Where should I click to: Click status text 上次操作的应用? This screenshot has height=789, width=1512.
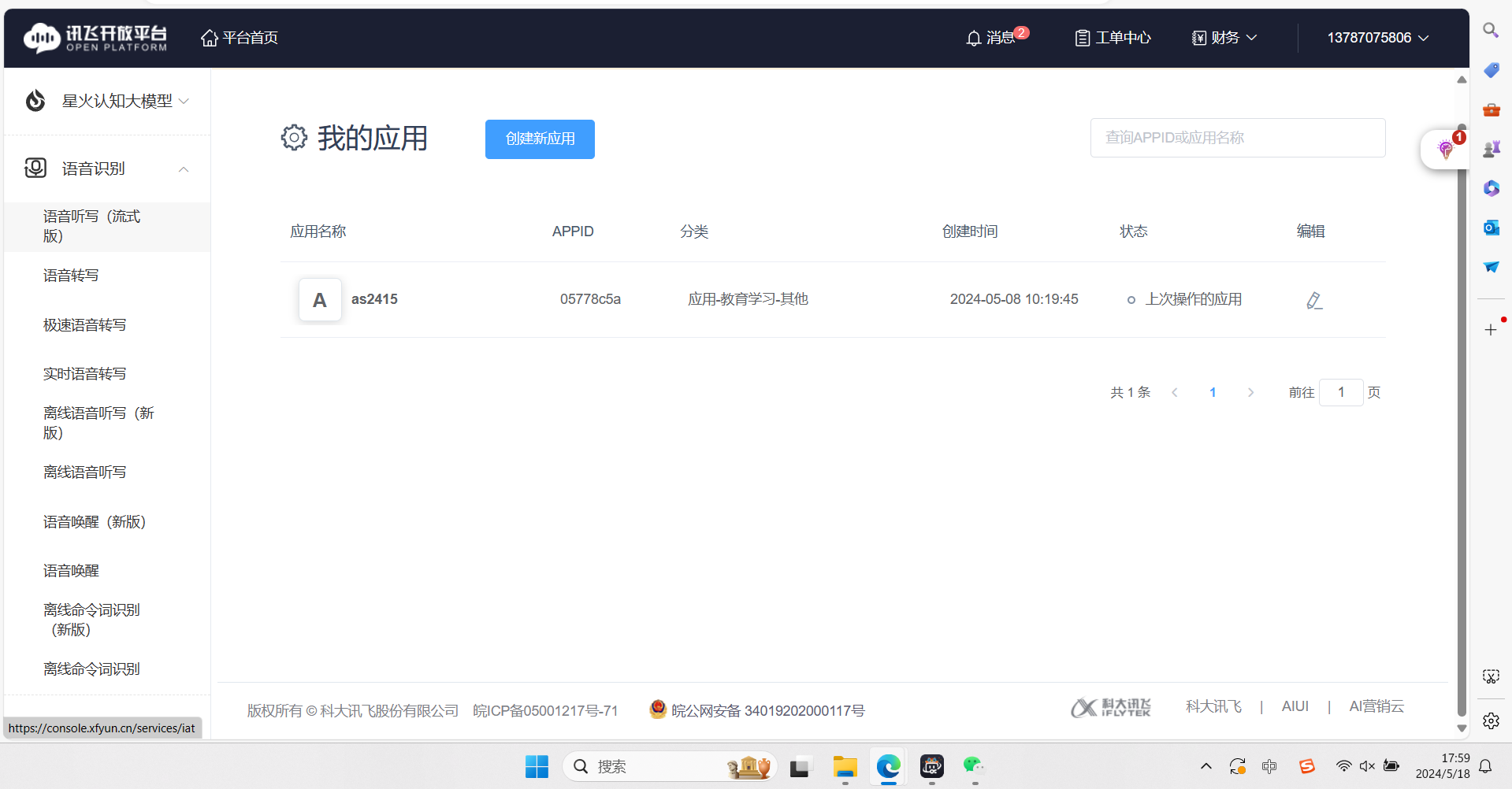click(1193, 299)
